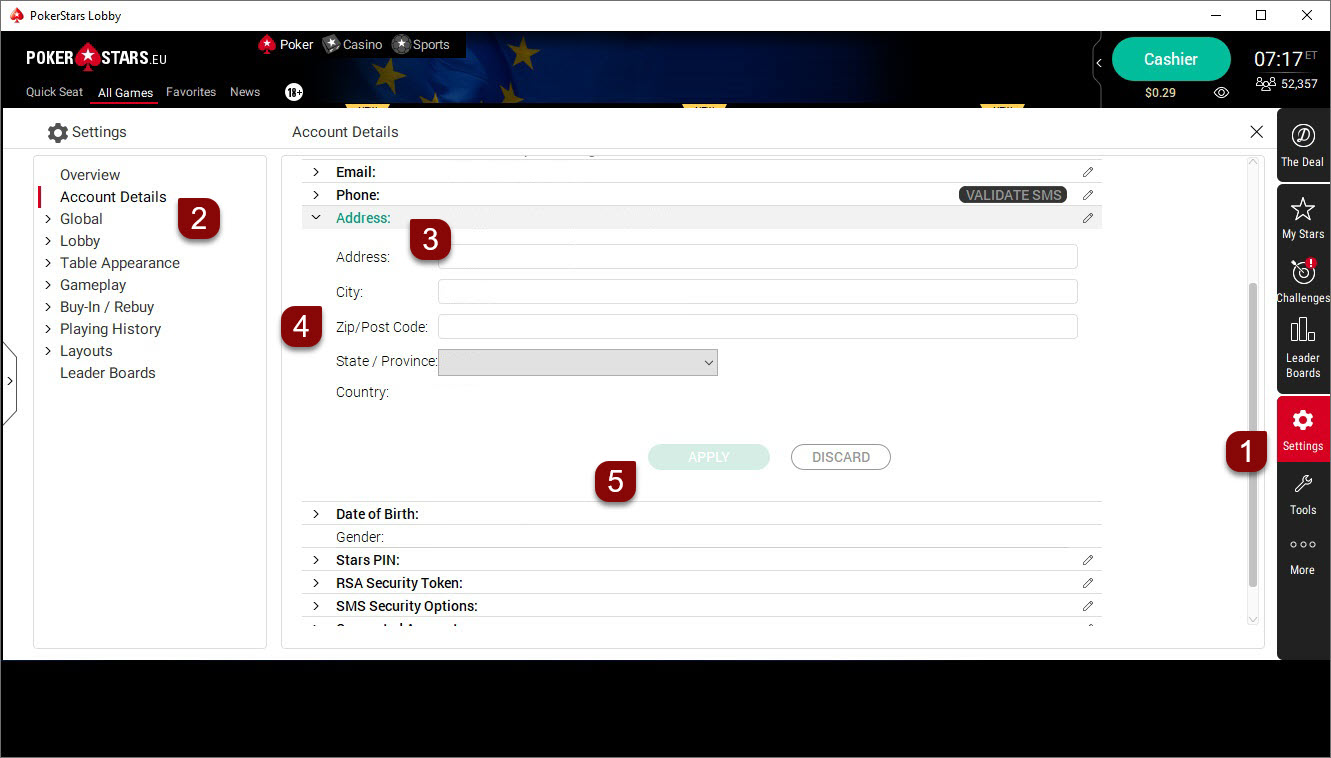This screenshot has width=1331, height=758.
Task: Expand the Phone section chevron
Action: [316, 195]
